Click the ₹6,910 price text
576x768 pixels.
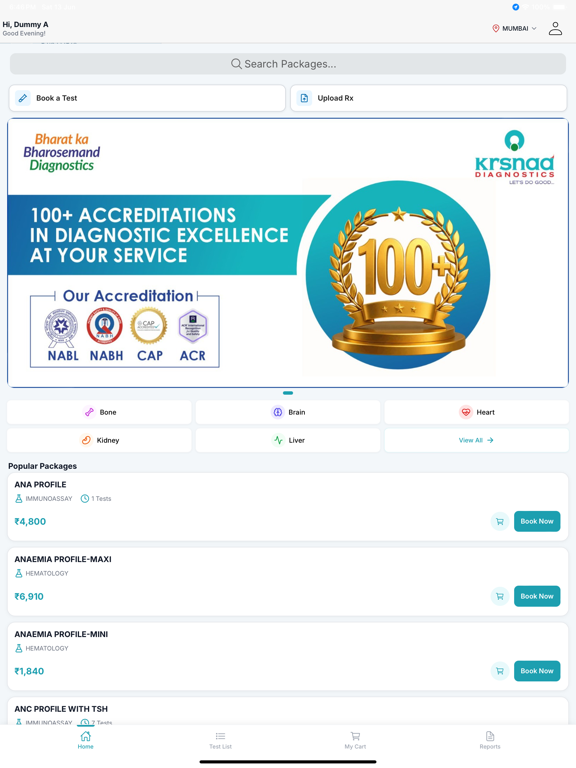click(29, 597)
